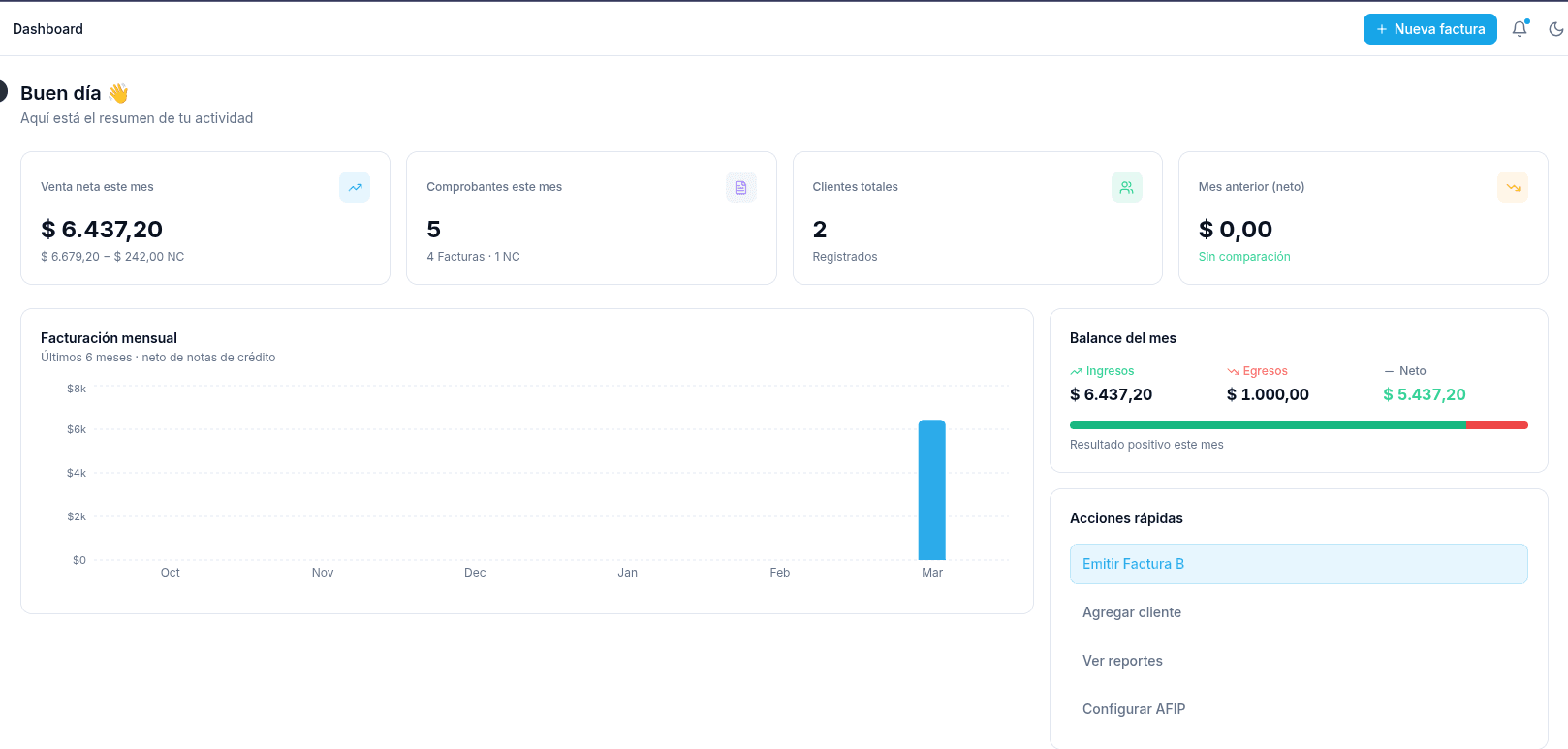
Task: Click the Dashboard title in header
Action: pos(47,29)
